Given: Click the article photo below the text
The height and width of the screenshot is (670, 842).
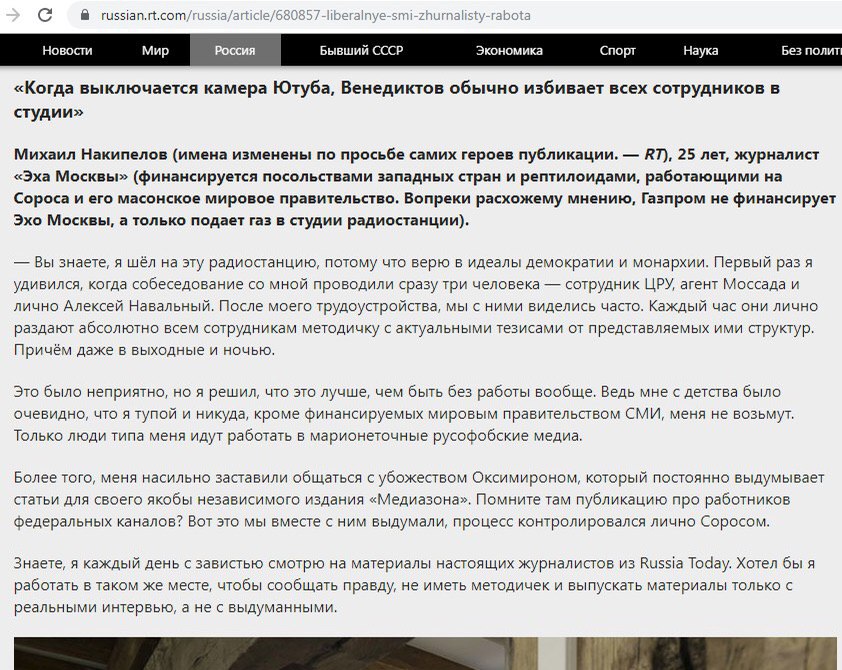Looking at the screenshot, I should pos(425,653).
